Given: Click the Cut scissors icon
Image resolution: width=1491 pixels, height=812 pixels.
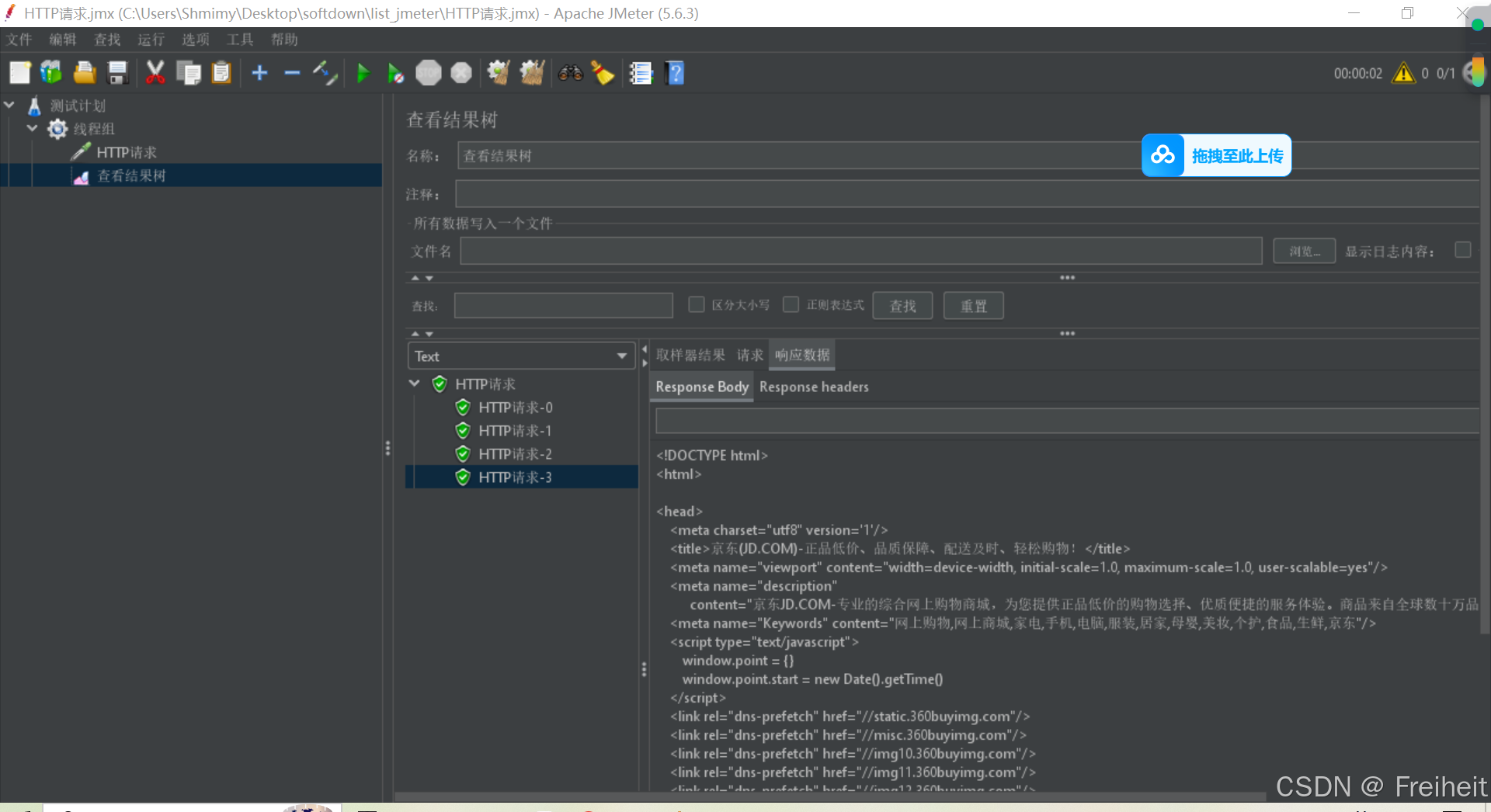Looking at the screenshot, I should [x=155, y=73].
